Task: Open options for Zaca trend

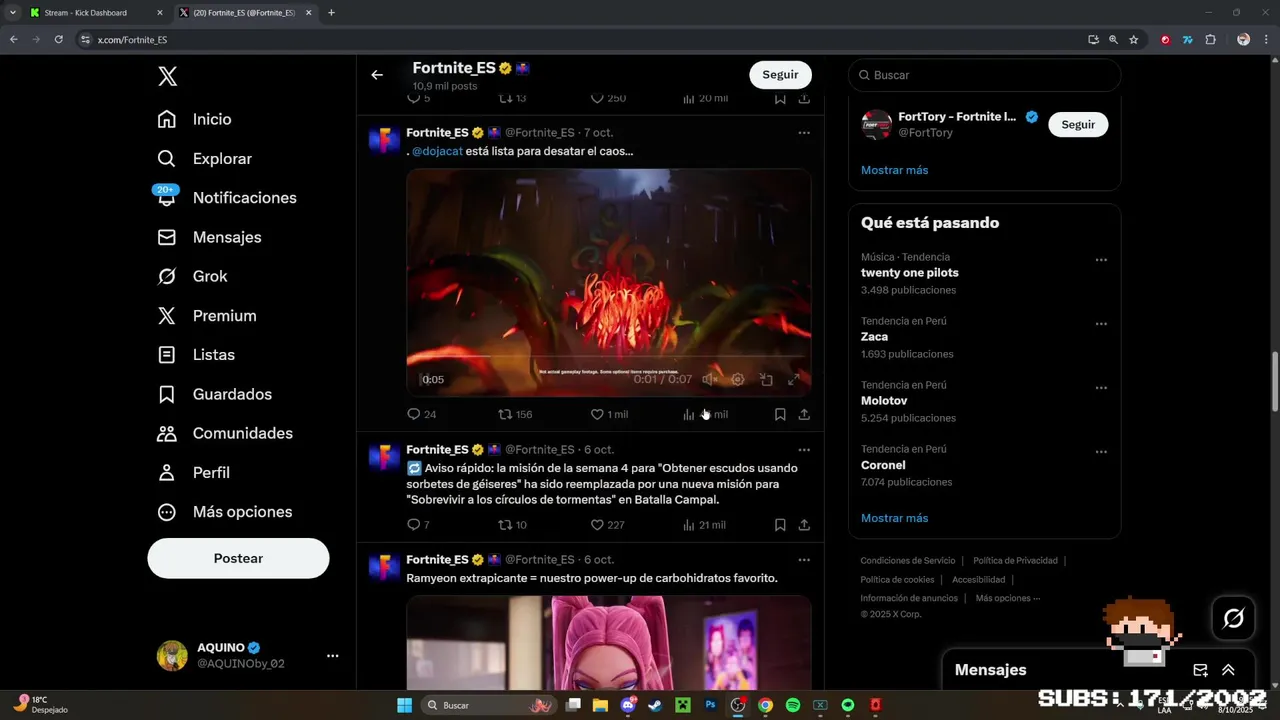Action: click(x=1101, y=324)
